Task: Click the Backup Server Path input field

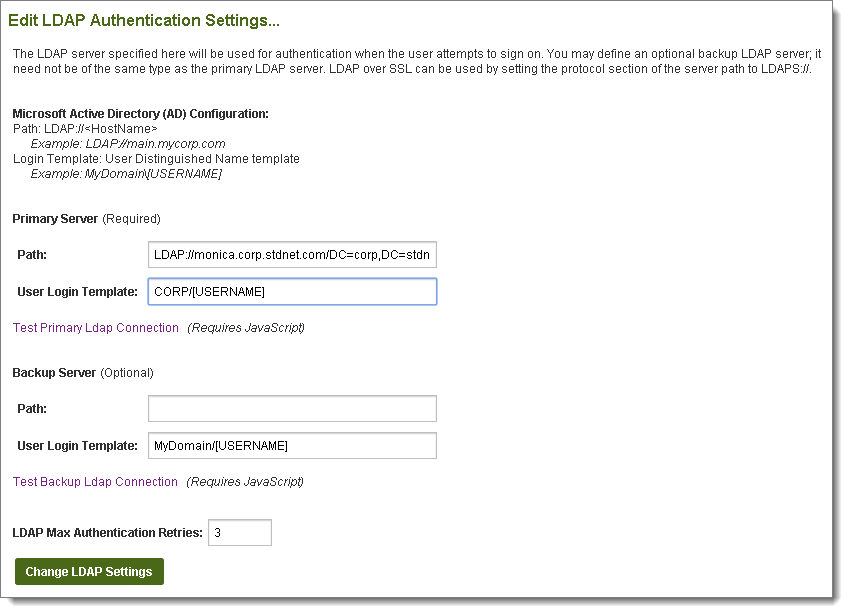Action: 292,408
